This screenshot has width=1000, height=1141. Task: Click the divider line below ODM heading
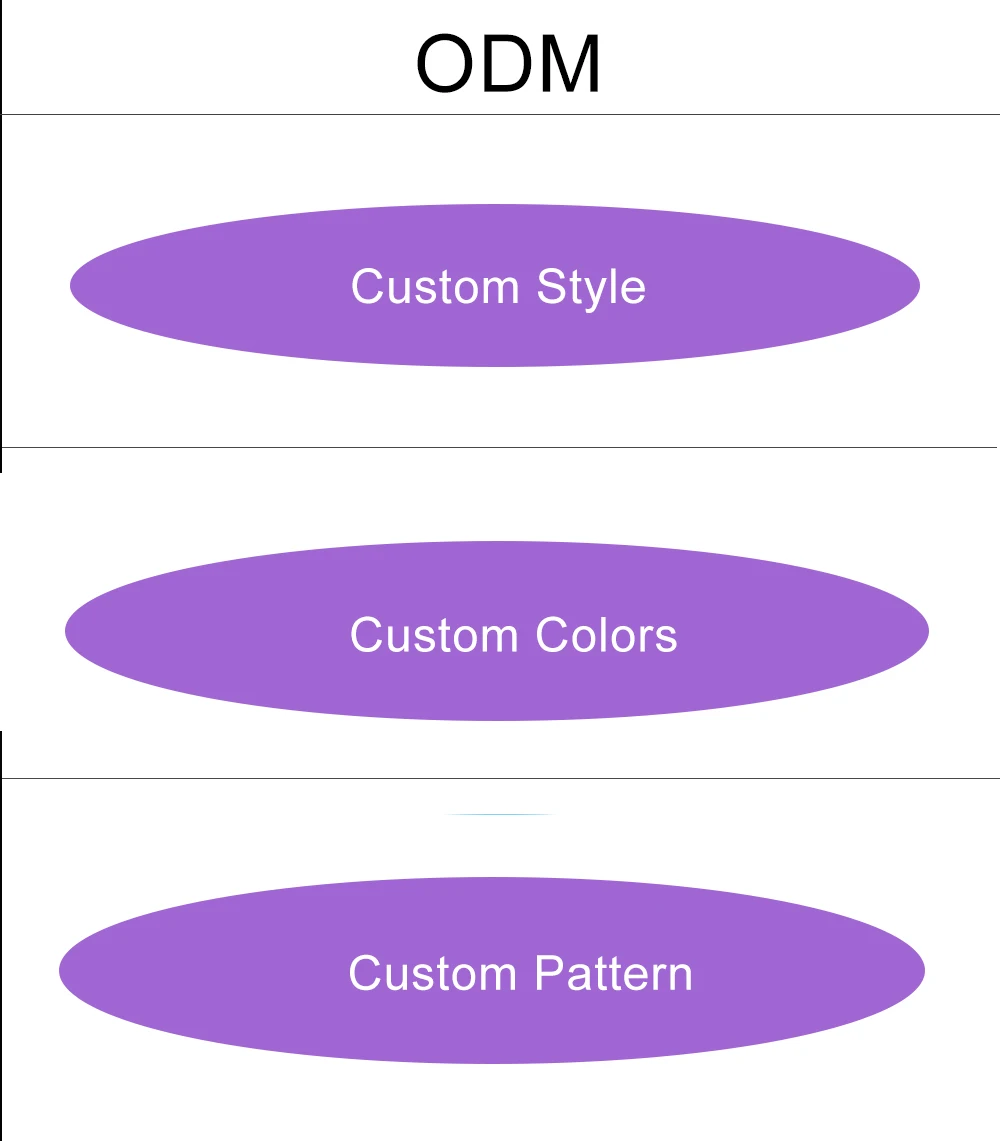500,115
